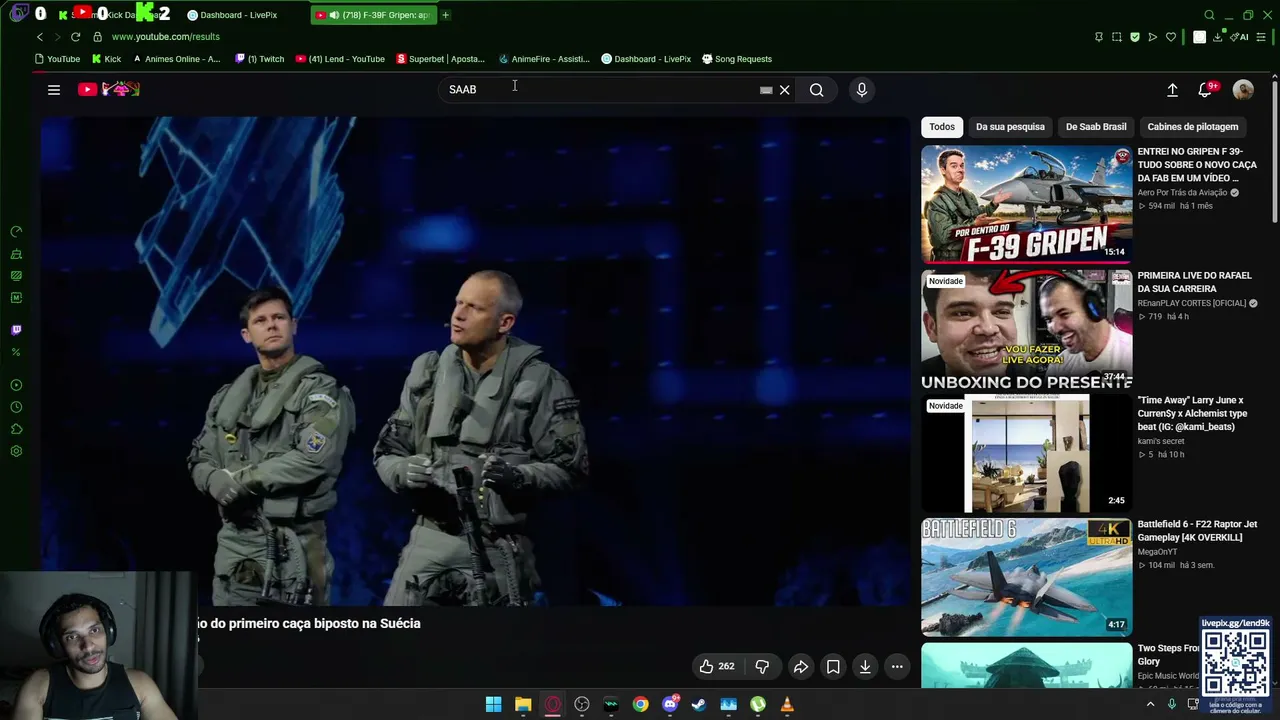Screen dimensions: 1280x720
Task: Open the sidebar extensions puzzle icon
Action: point(16,429)
